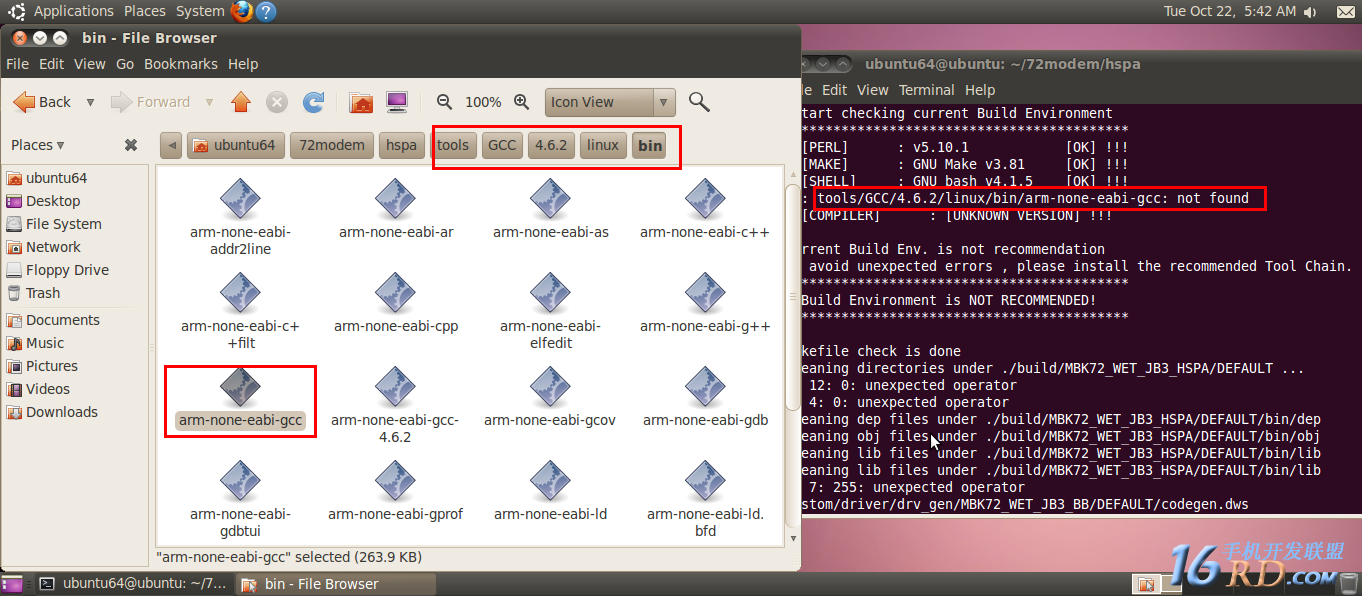Open the Bookmarks menu
The height and width of the screenshot is (596, 1362).
pyautogui.click(x=180, y=64)
